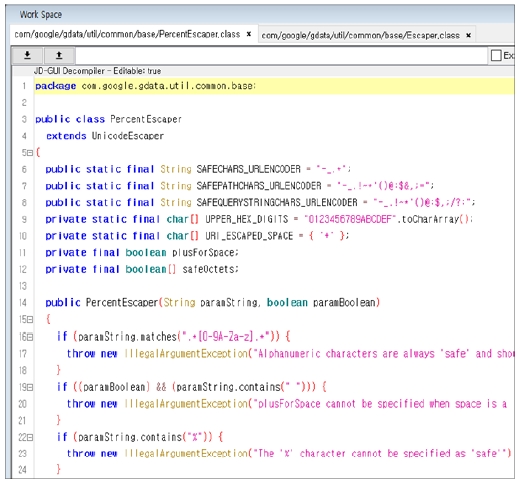This screenshot has height=483, width=520.
Task: Click paramString.contains(" ") on line 19
Action: pyautogui.click(x=240, y=387)
